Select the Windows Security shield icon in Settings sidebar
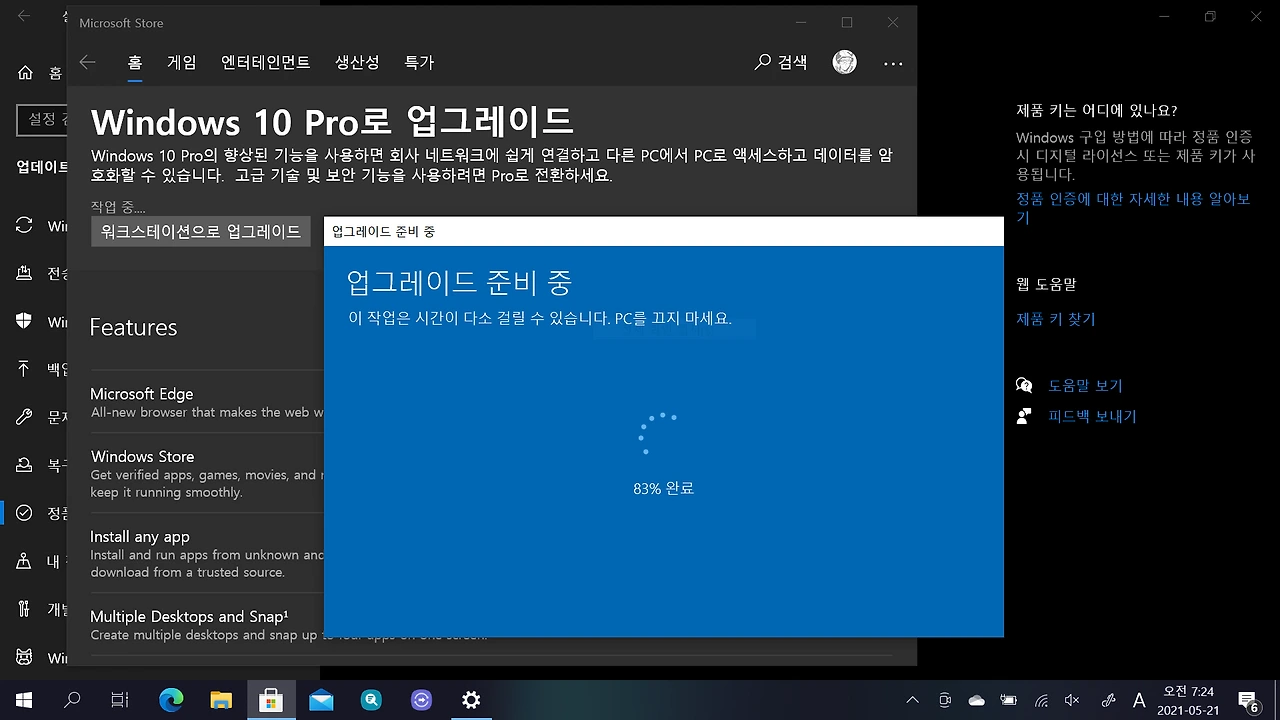Screen dimensions: 1280x720 [x=25, y=321]
